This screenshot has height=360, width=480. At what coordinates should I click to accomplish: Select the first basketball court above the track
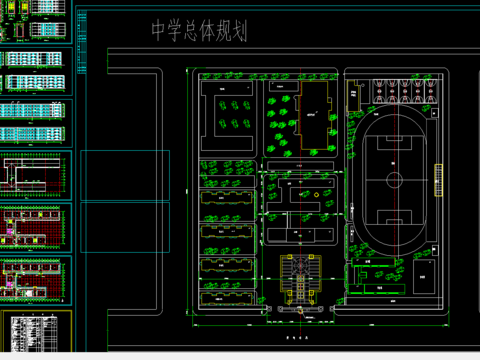pos(379,91)
